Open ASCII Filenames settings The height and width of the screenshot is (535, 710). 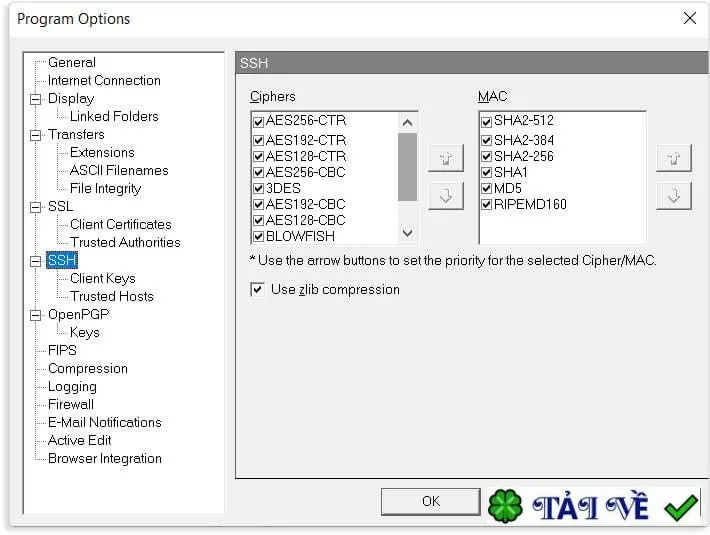click(x=119, y=171)
